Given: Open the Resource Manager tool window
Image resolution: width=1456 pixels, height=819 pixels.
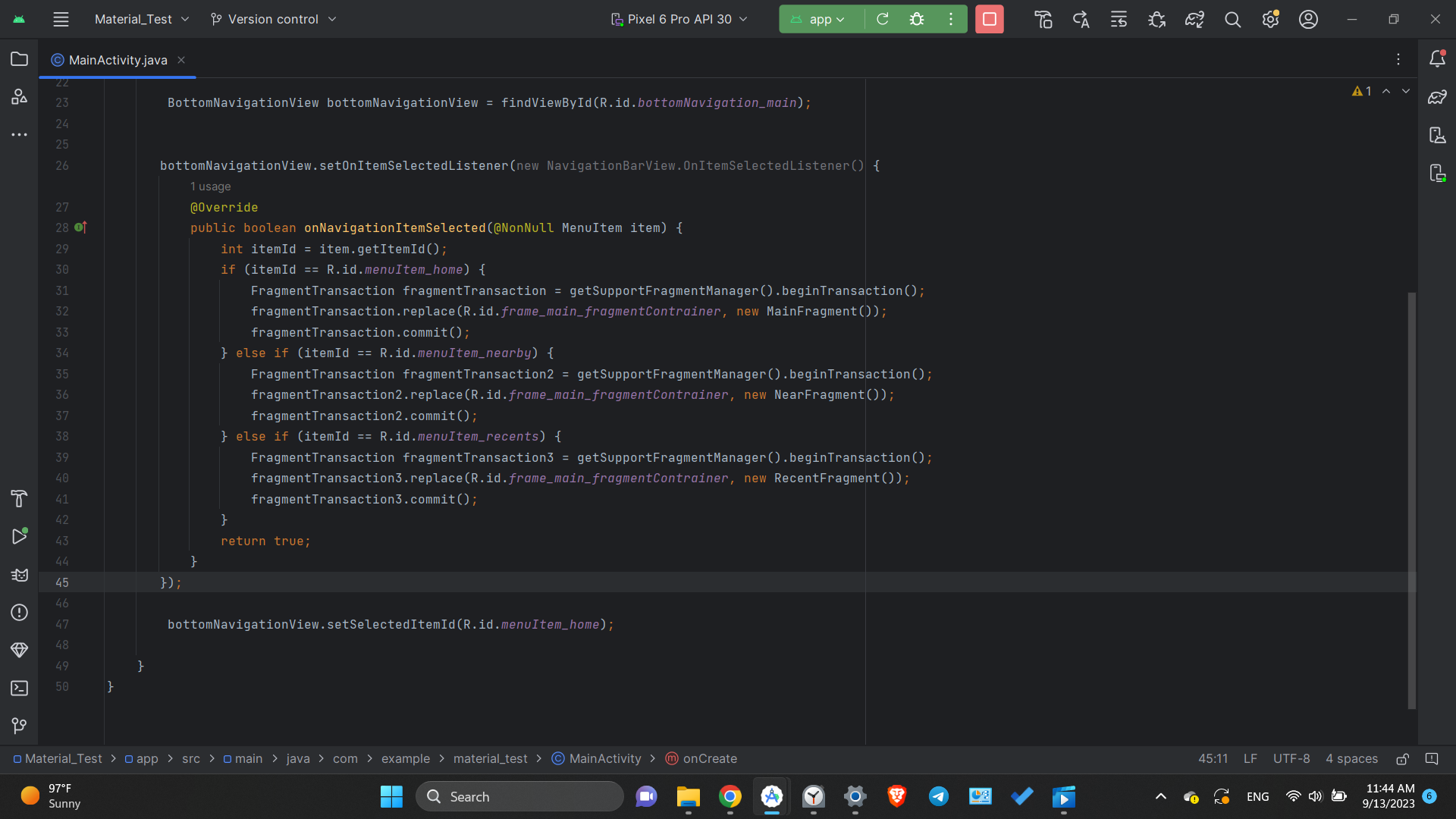Looking at the screenshot, I should click(19, 97).
